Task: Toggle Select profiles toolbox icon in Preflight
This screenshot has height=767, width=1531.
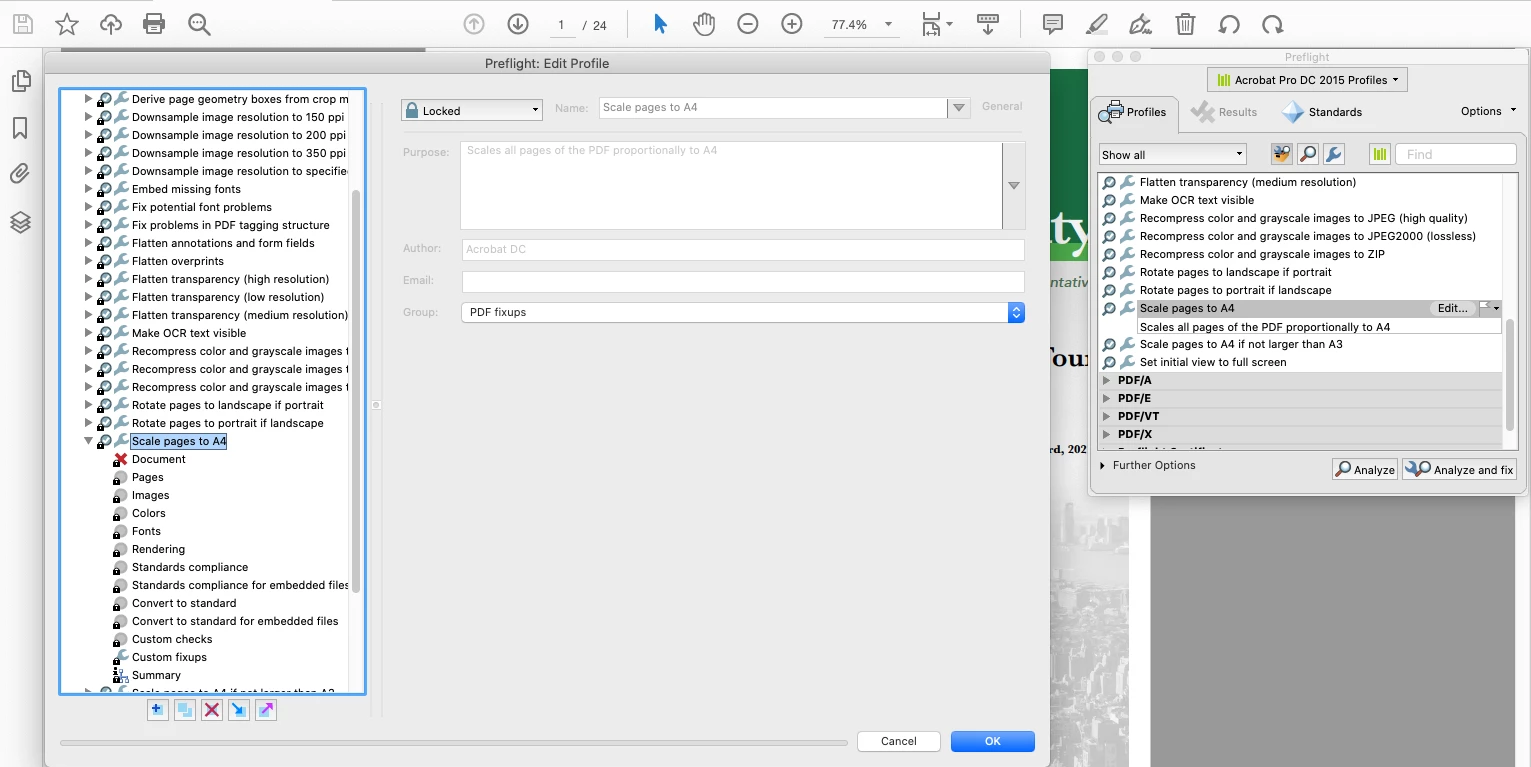Action: click(x=1282, y=154)
